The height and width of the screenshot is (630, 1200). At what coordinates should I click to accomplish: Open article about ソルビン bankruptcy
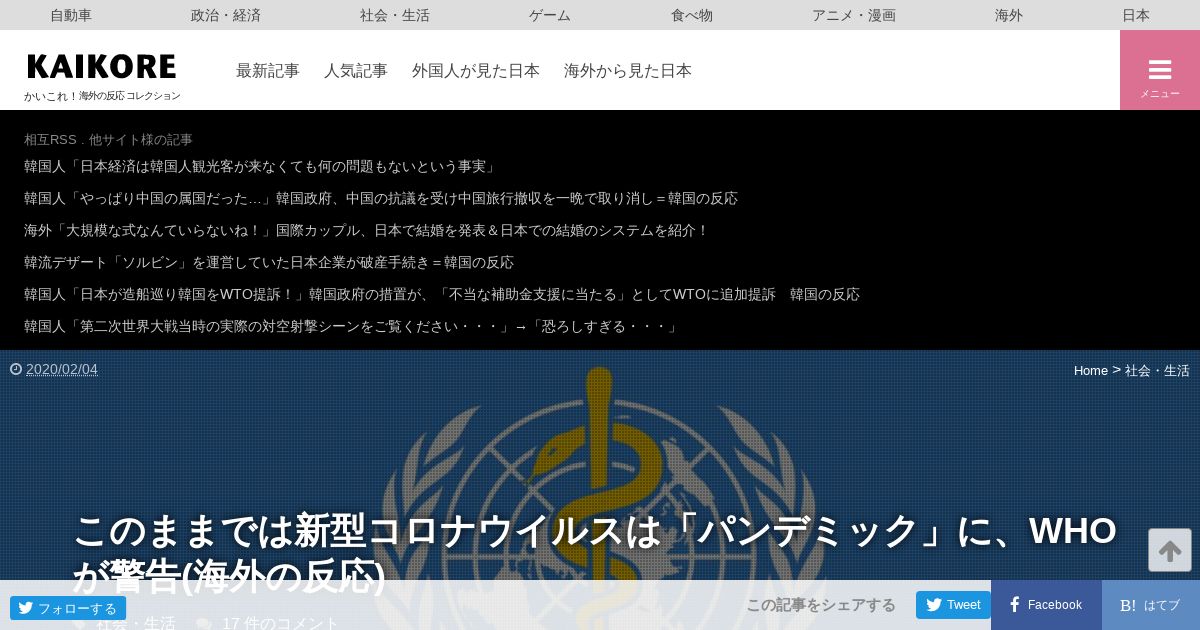269,262
